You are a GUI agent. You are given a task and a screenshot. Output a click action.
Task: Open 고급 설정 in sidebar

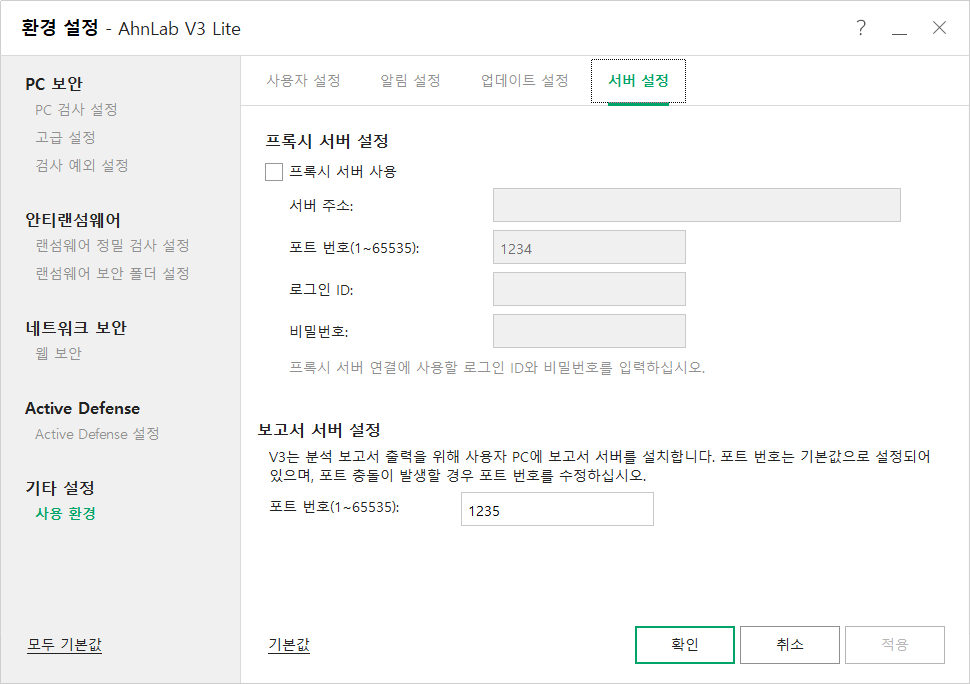coord(66,137)
